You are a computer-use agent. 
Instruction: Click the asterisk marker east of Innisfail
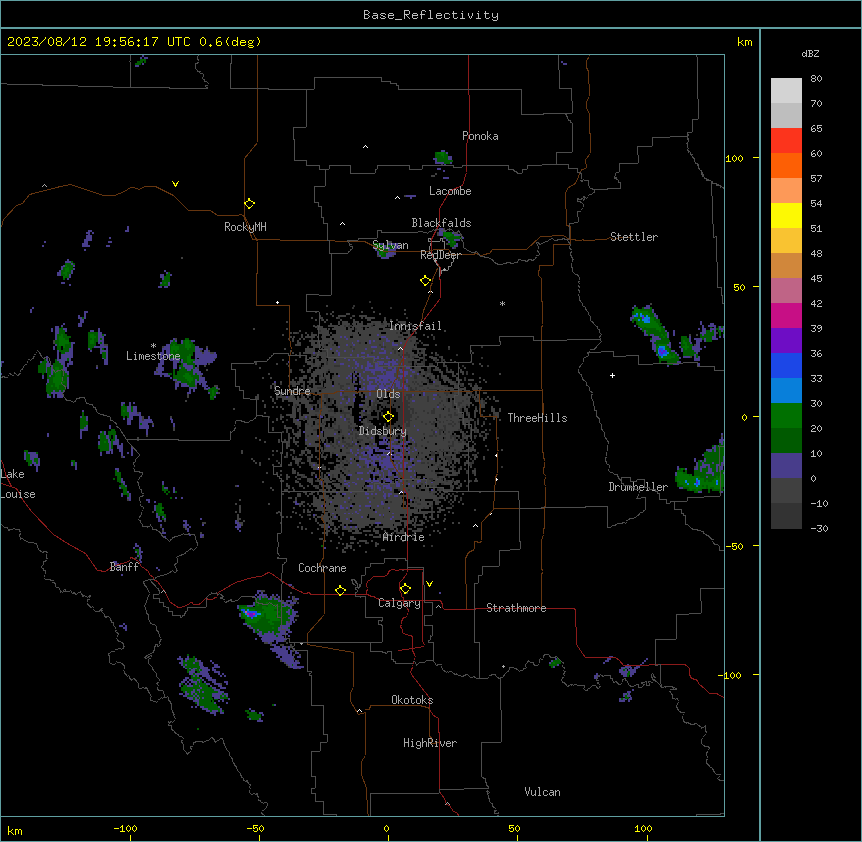pos(502,303)
